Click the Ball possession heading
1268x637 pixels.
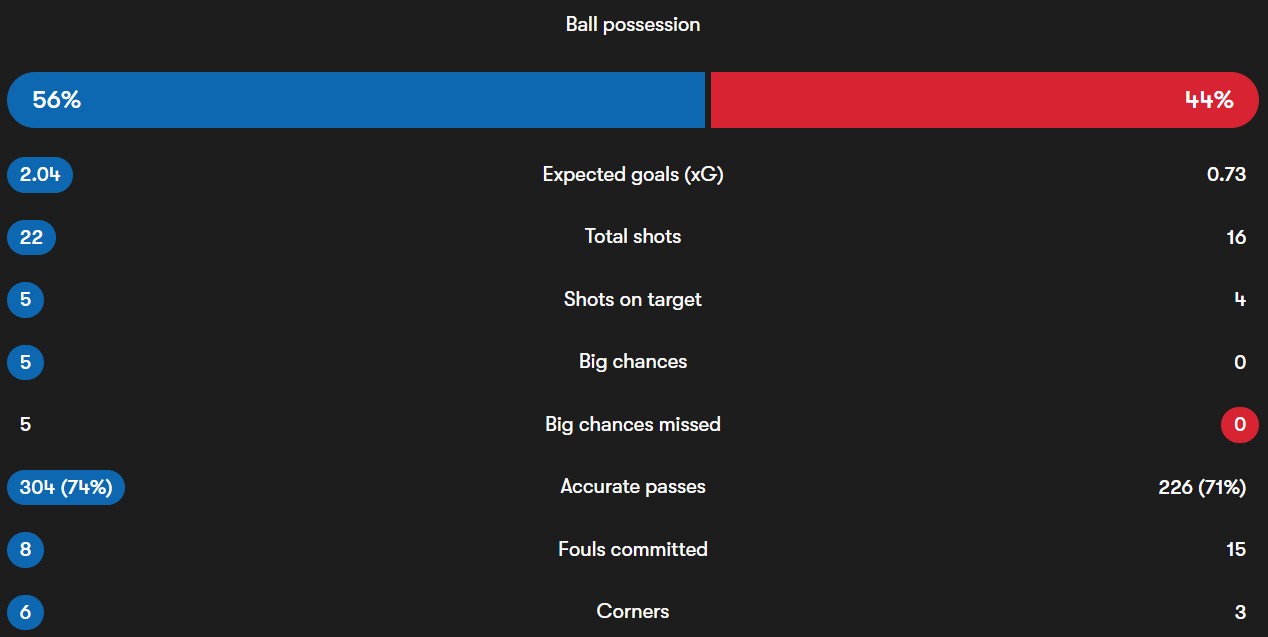pos(633,25)
